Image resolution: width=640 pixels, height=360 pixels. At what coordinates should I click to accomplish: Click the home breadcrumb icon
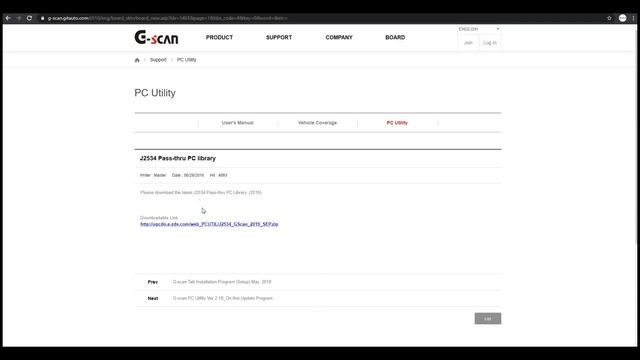coord(137,60)
